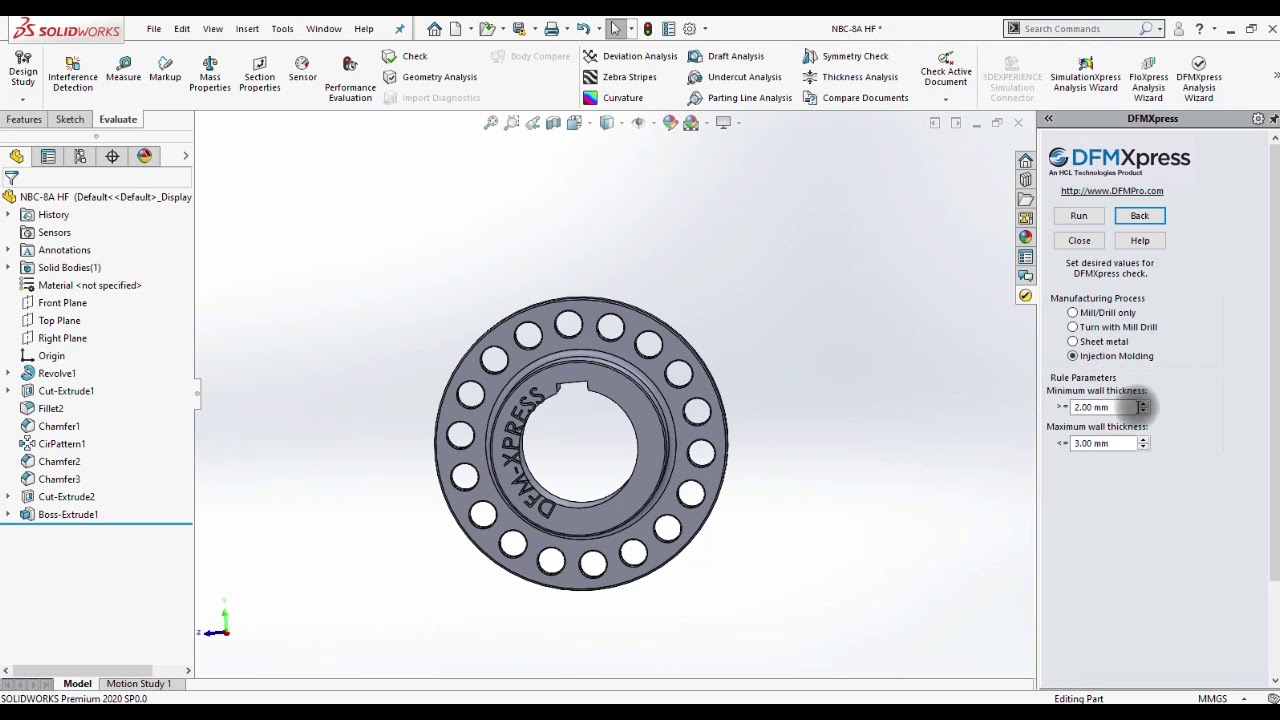Expand the Annotations folder
Screen dimensions: 1280x720
point(8,250)
